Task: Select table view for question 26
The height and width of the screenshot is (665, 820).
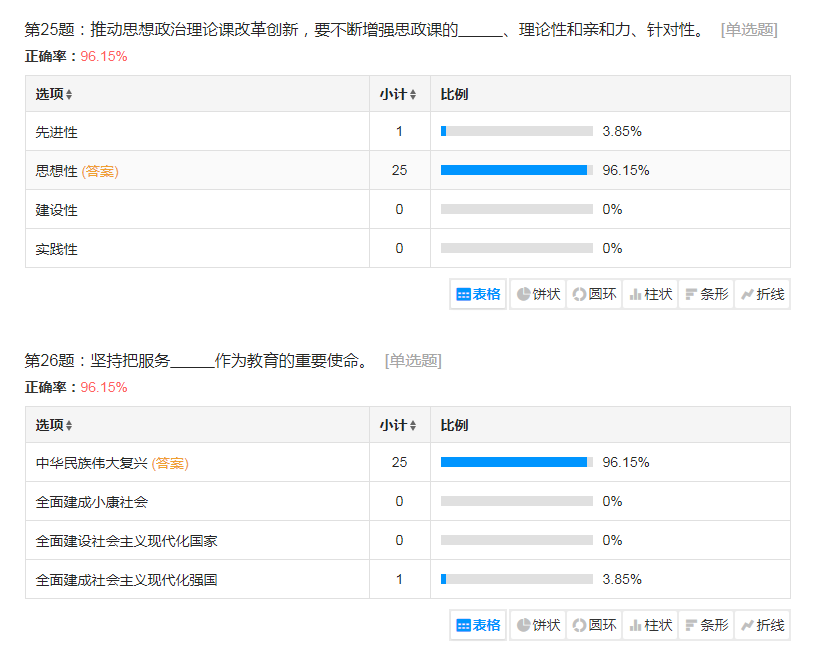Action: pos(478,625)
